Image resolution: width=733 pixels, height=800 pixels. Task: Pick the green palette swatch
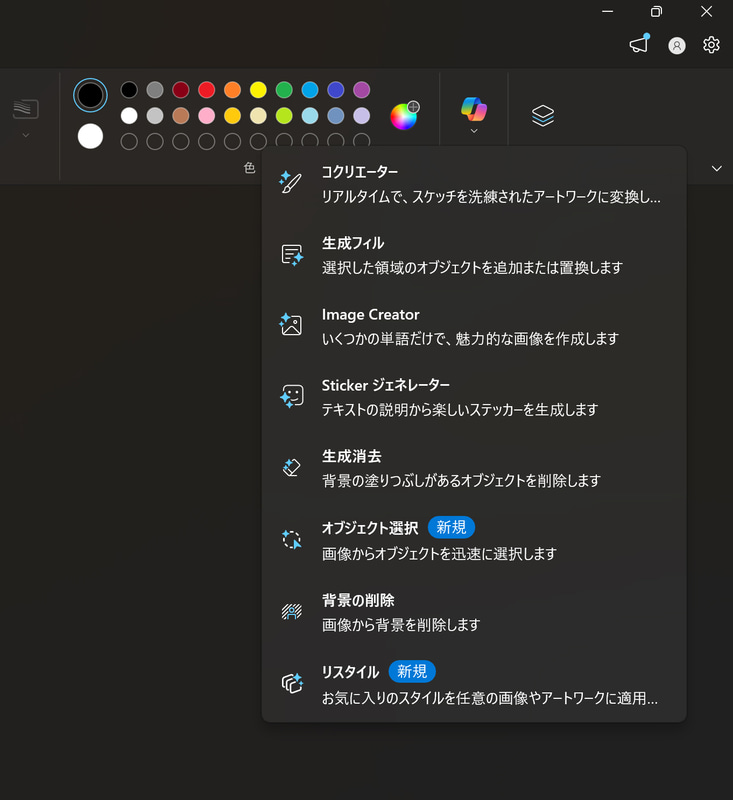(284, 90)
